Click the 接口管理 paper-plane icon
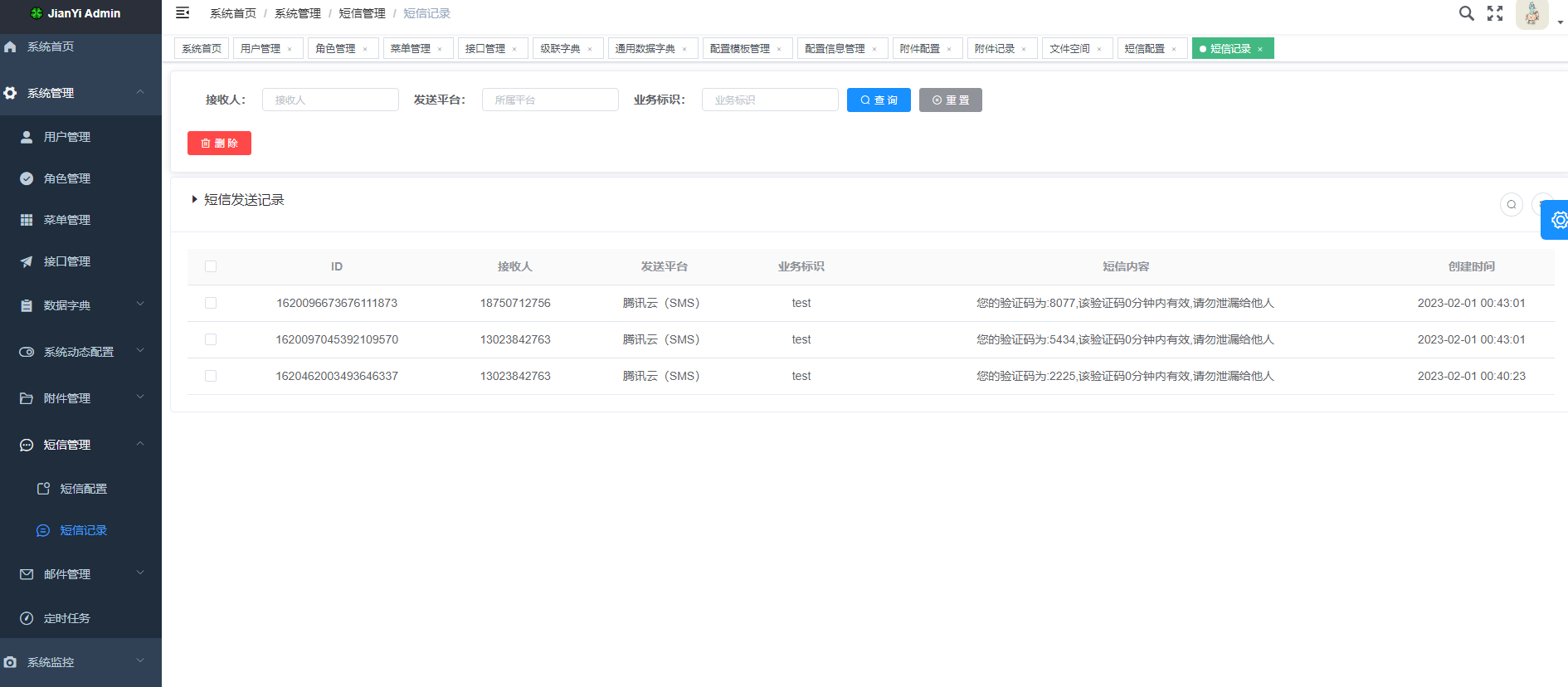Viewport: 1568px width, 687px height. click(27, 261)
